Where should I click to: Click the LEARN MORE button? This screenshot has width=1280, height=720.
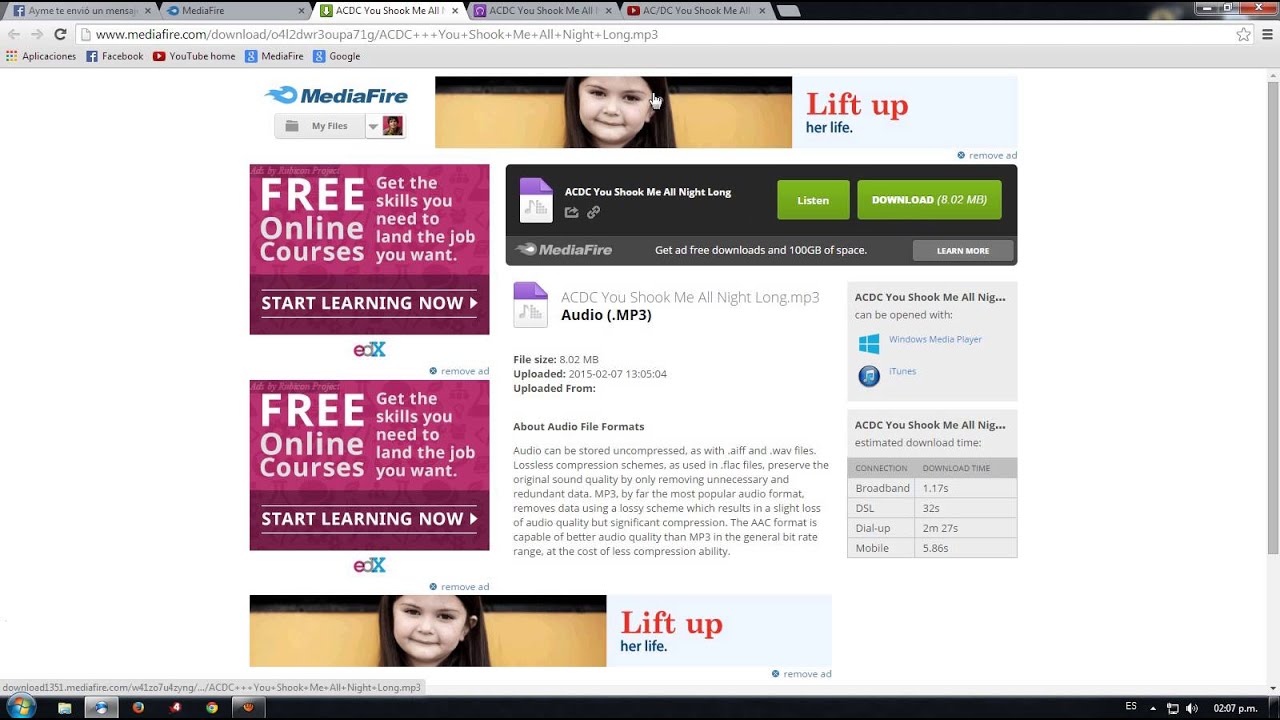coord(963,250)
